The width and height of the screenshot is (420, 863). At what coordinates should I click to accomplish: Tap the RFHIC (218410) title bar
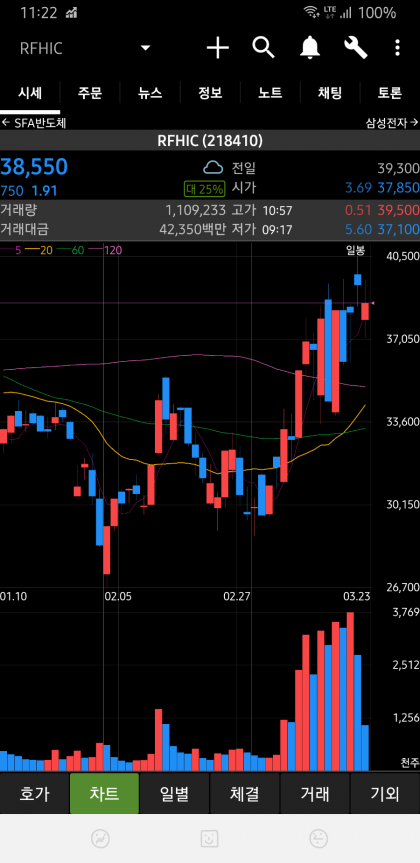(x=210, y=141)
